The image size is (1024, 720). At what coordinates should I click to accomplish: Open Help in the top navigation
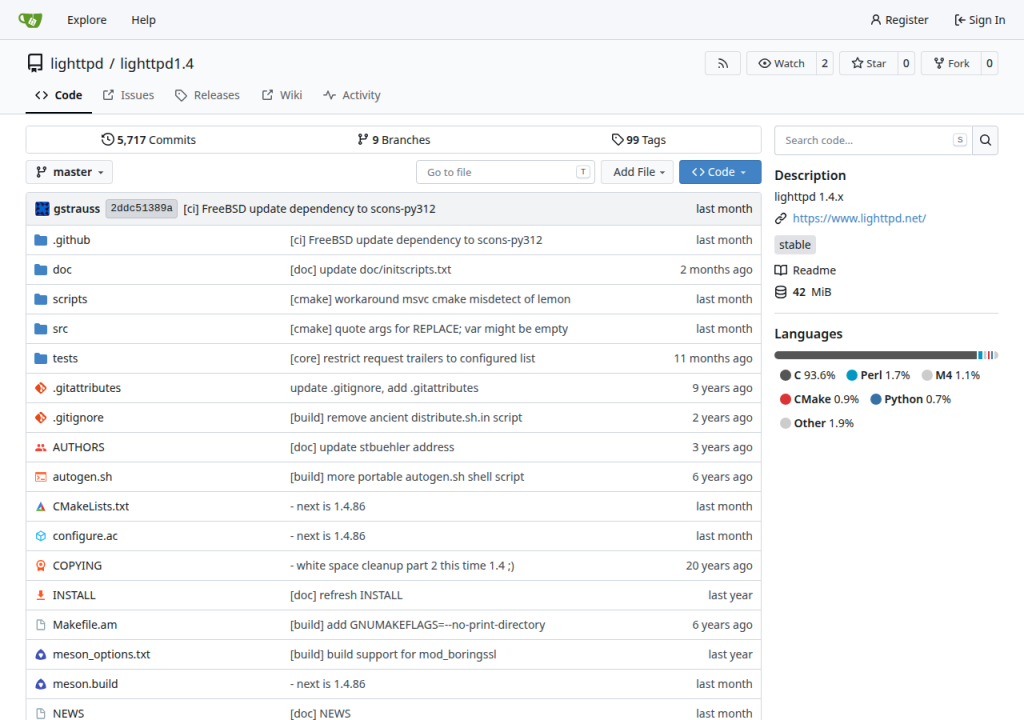144,20
